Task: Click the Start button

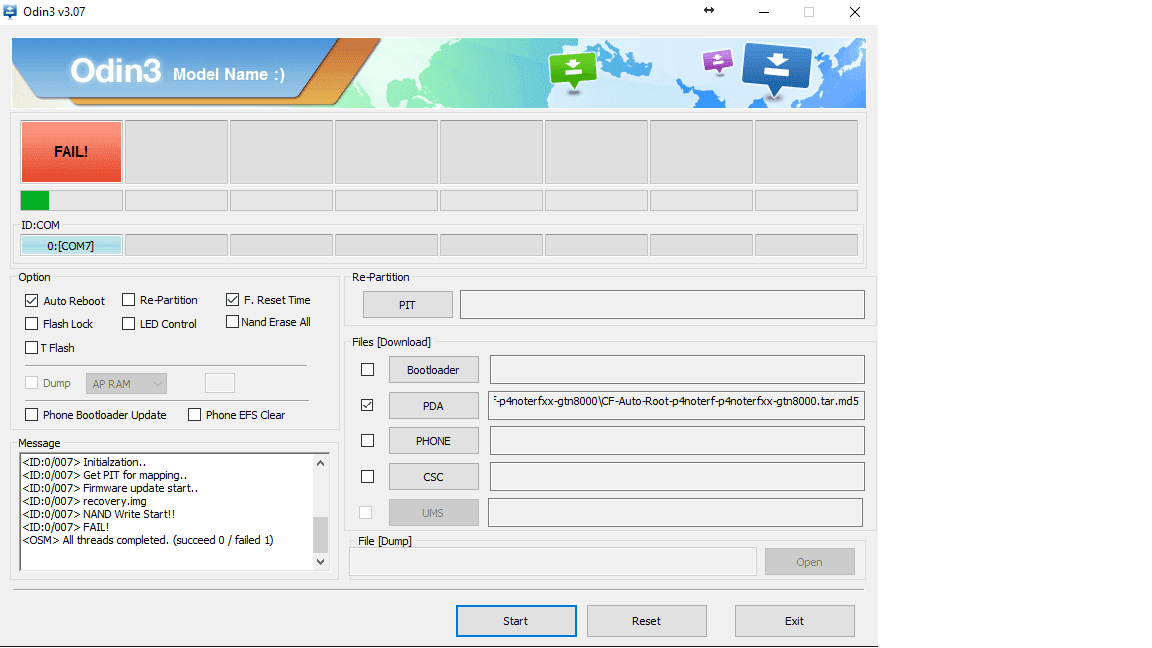Action: click(516, 621)
